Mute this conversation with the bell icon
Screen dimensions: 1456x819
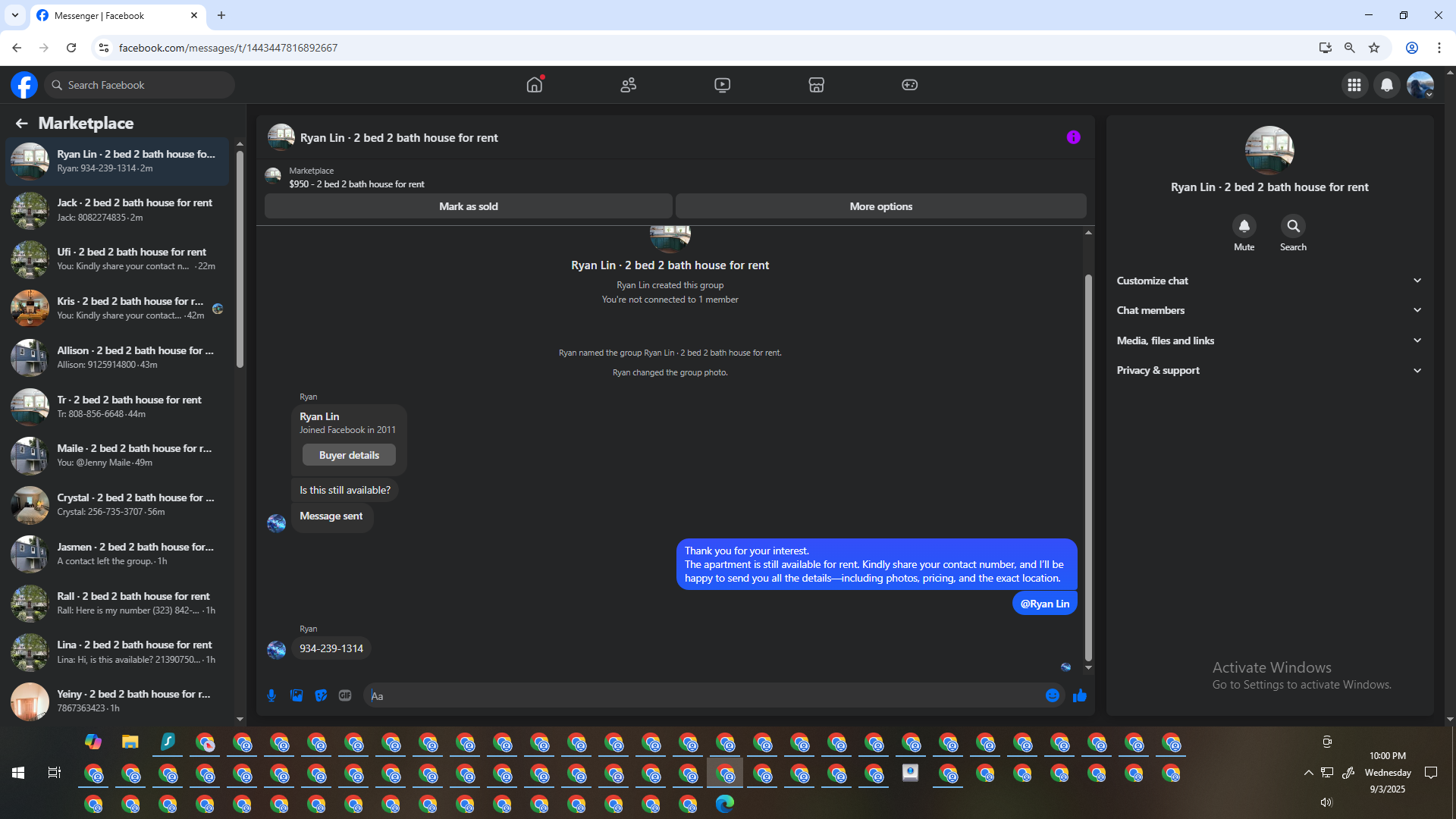click(1244, 226)
